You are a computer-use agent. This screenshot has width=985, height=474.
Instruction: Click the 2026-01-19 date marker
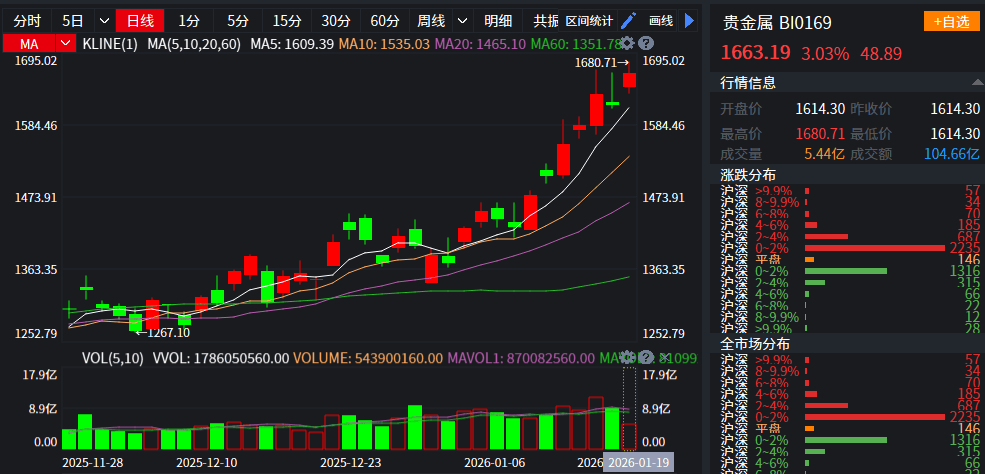tap(640, 463)
